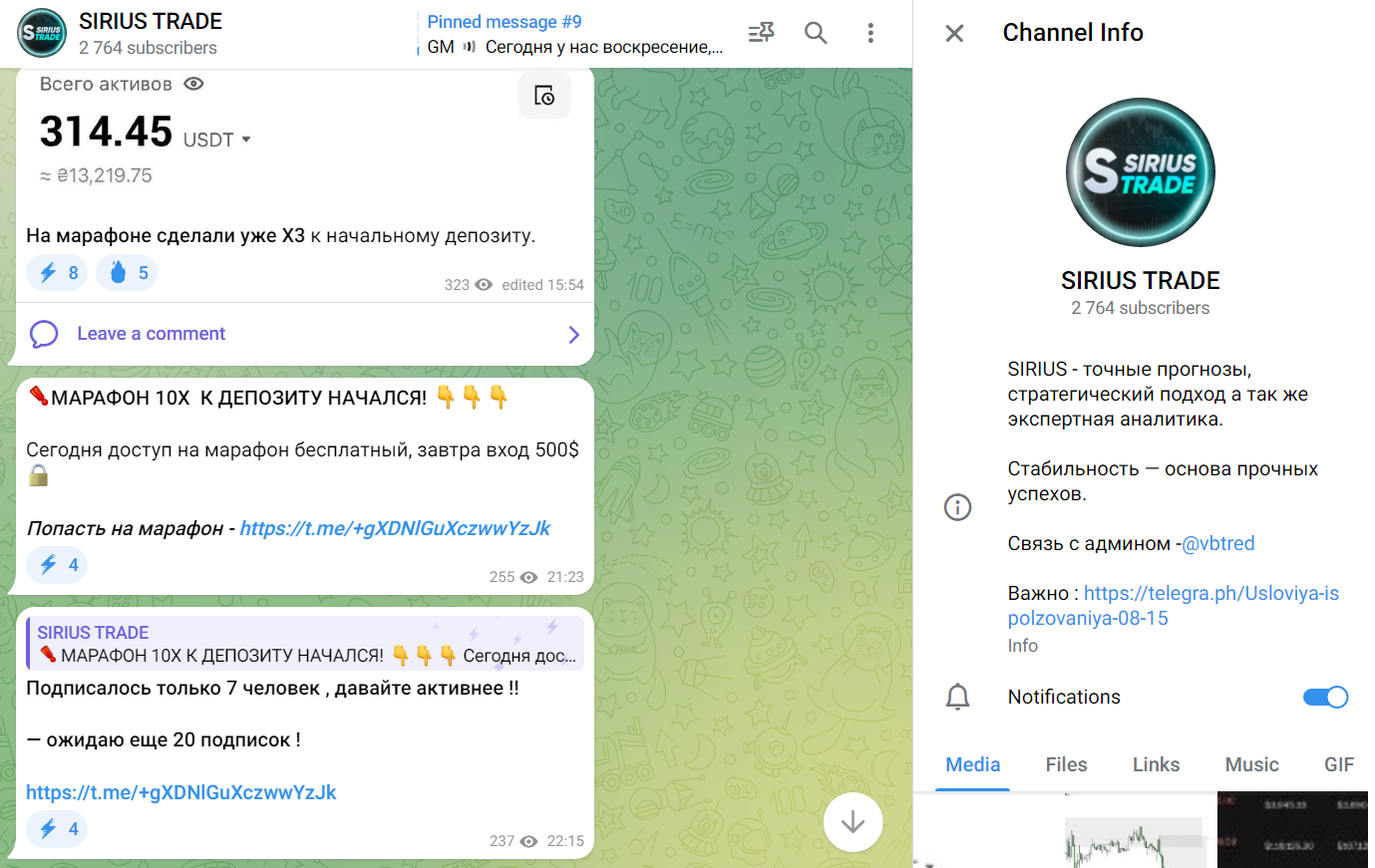Click the fire reaction with 5 votes
The width and height of the screenshot is (1375, 868).
(127, 273)
